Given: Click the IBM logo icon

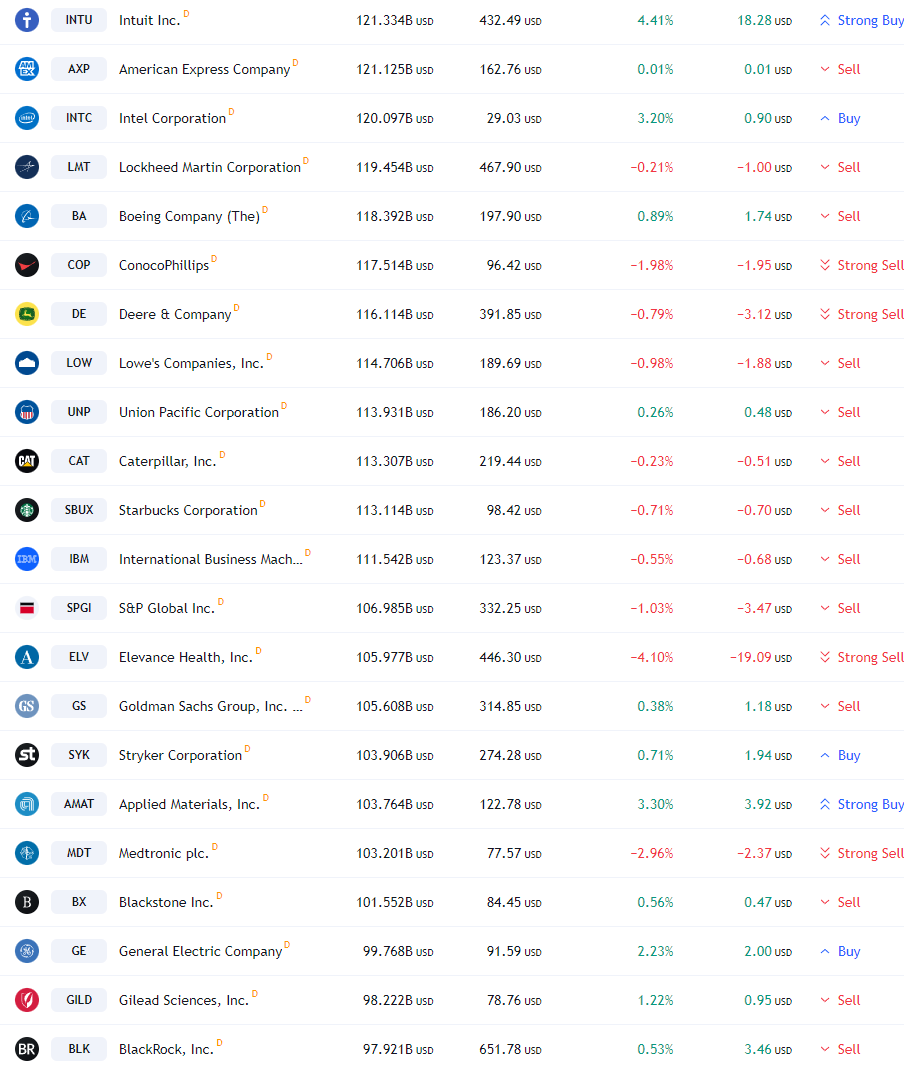Looking at the screenshot, I should click(x=27, y=559).
